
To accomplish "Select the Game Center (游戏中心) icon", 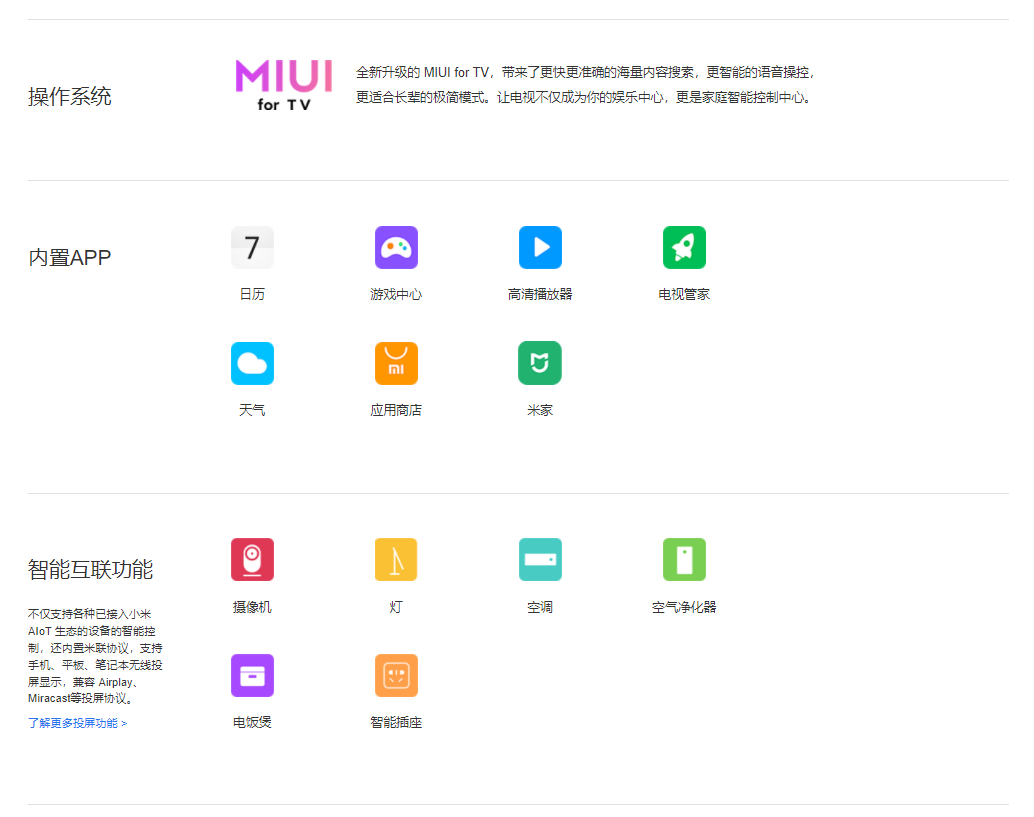I will pos(396,247).
